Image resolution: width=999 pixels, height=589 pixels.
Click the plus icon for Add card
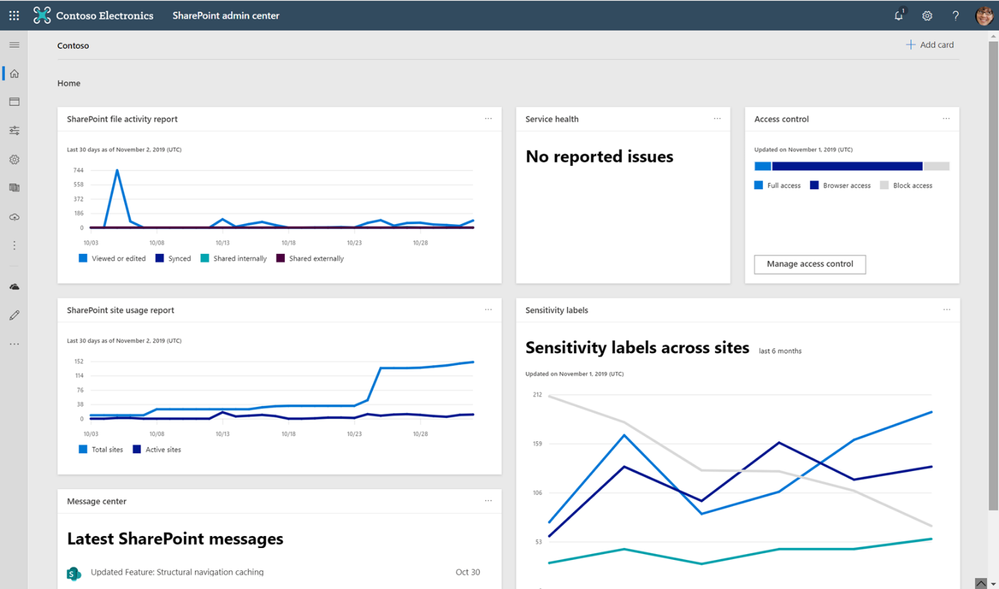910,45
